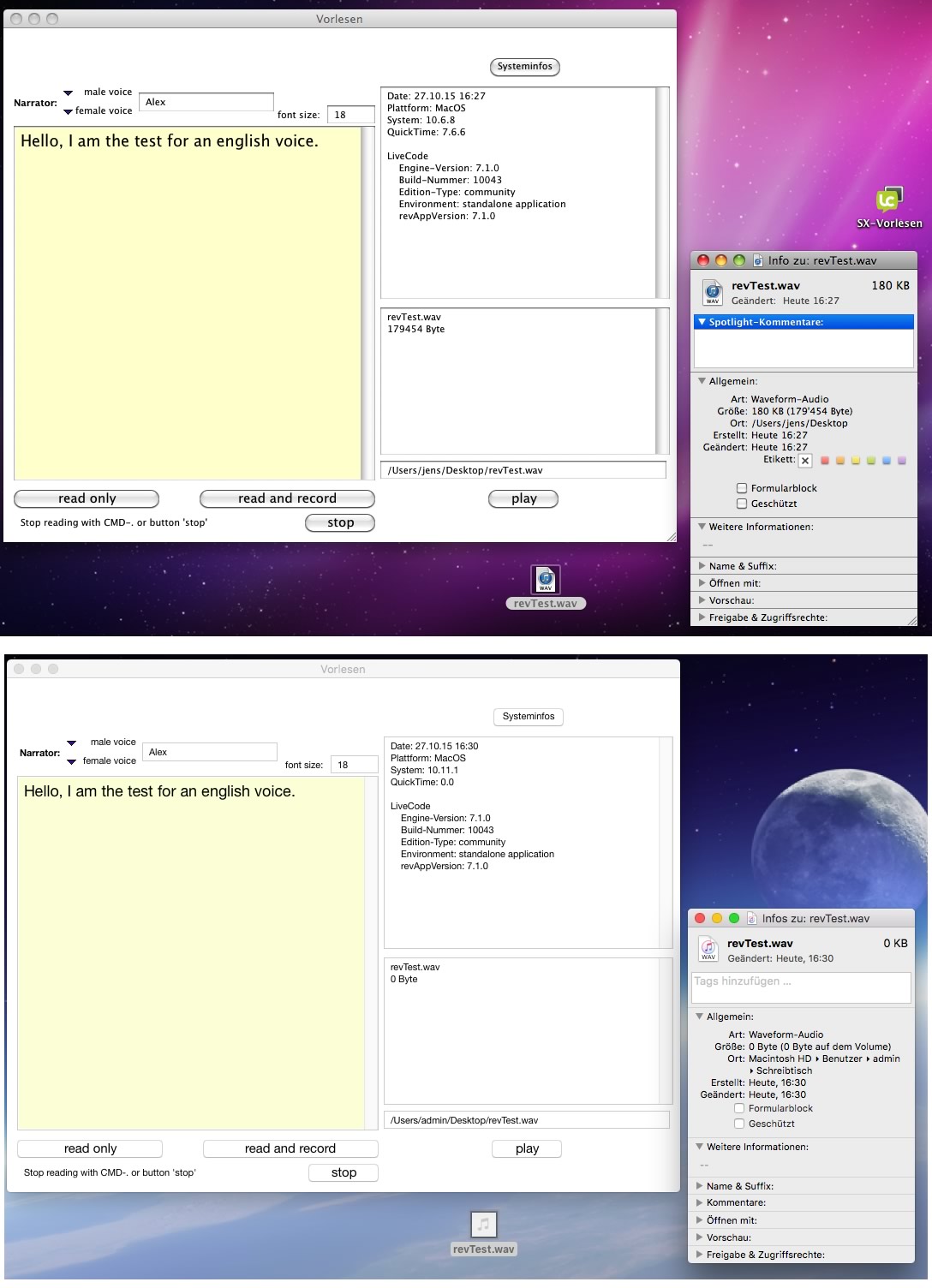
Task: Expand Vorschau in the 'Info zu' window
Action: [x=702, y=600]
